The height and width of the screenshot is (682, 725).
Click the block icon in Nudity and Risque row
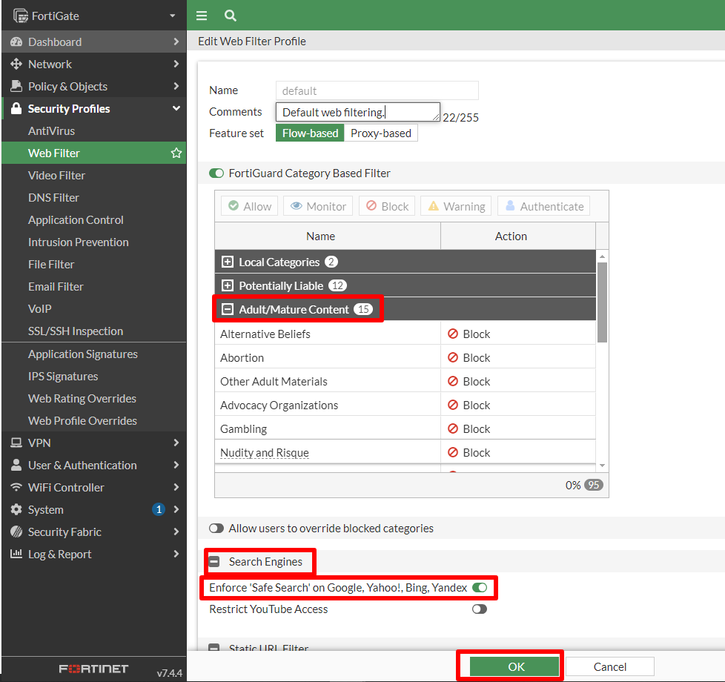click(x=453, y=452)
